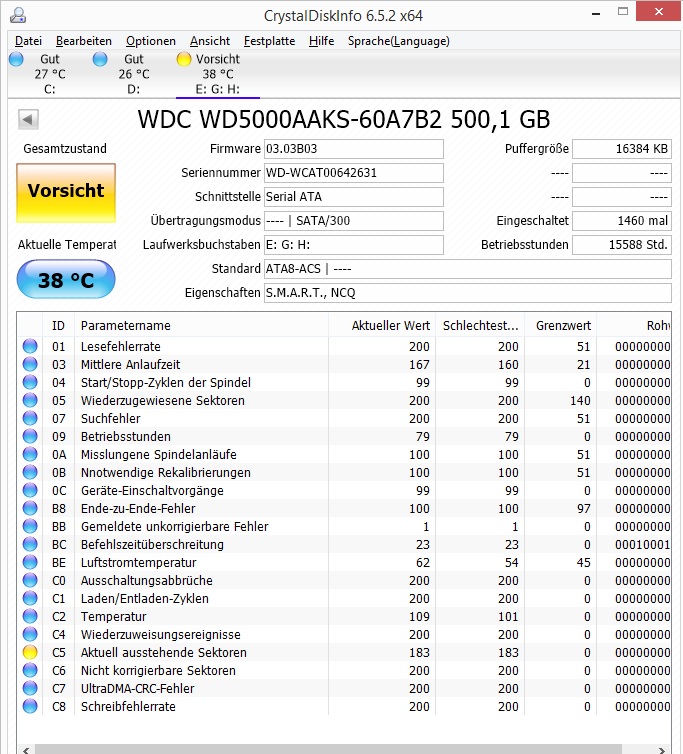Select the Befehlszeitüberschreitung parameter name
683x754 pixels.
(152, 545)
